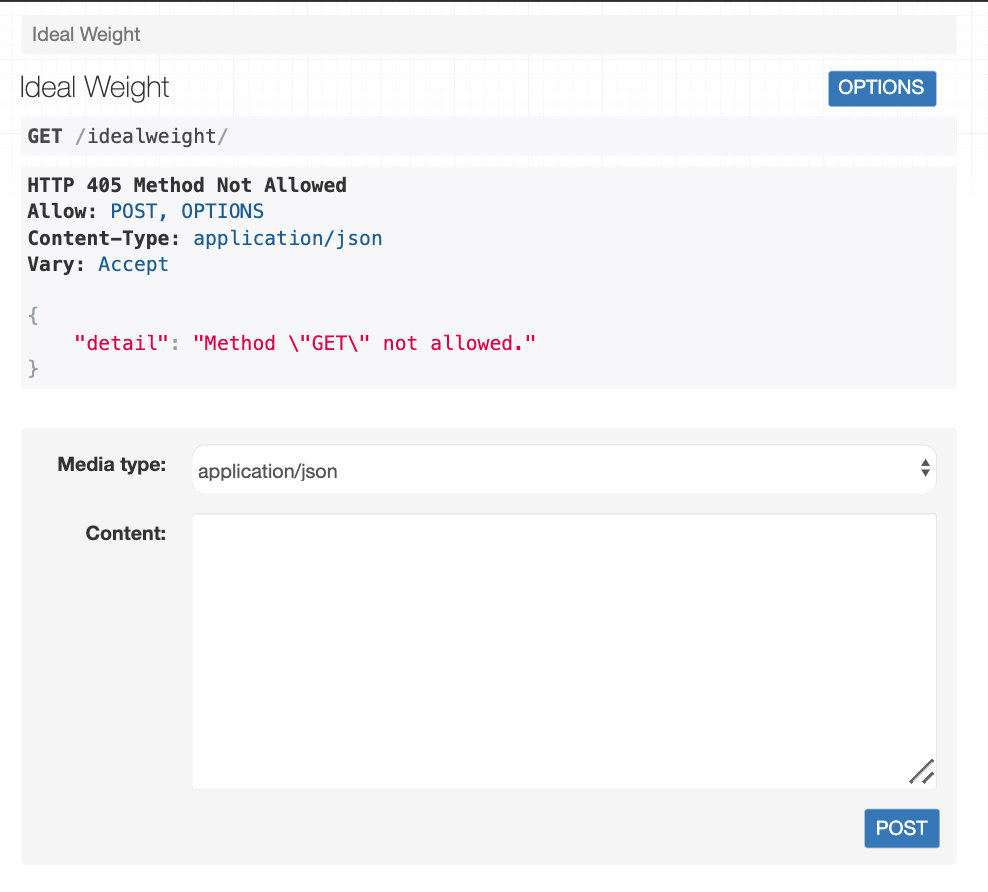The image size is (988, 892).
Task: Focus the Content text area
Action: click(x=563, y=650)
